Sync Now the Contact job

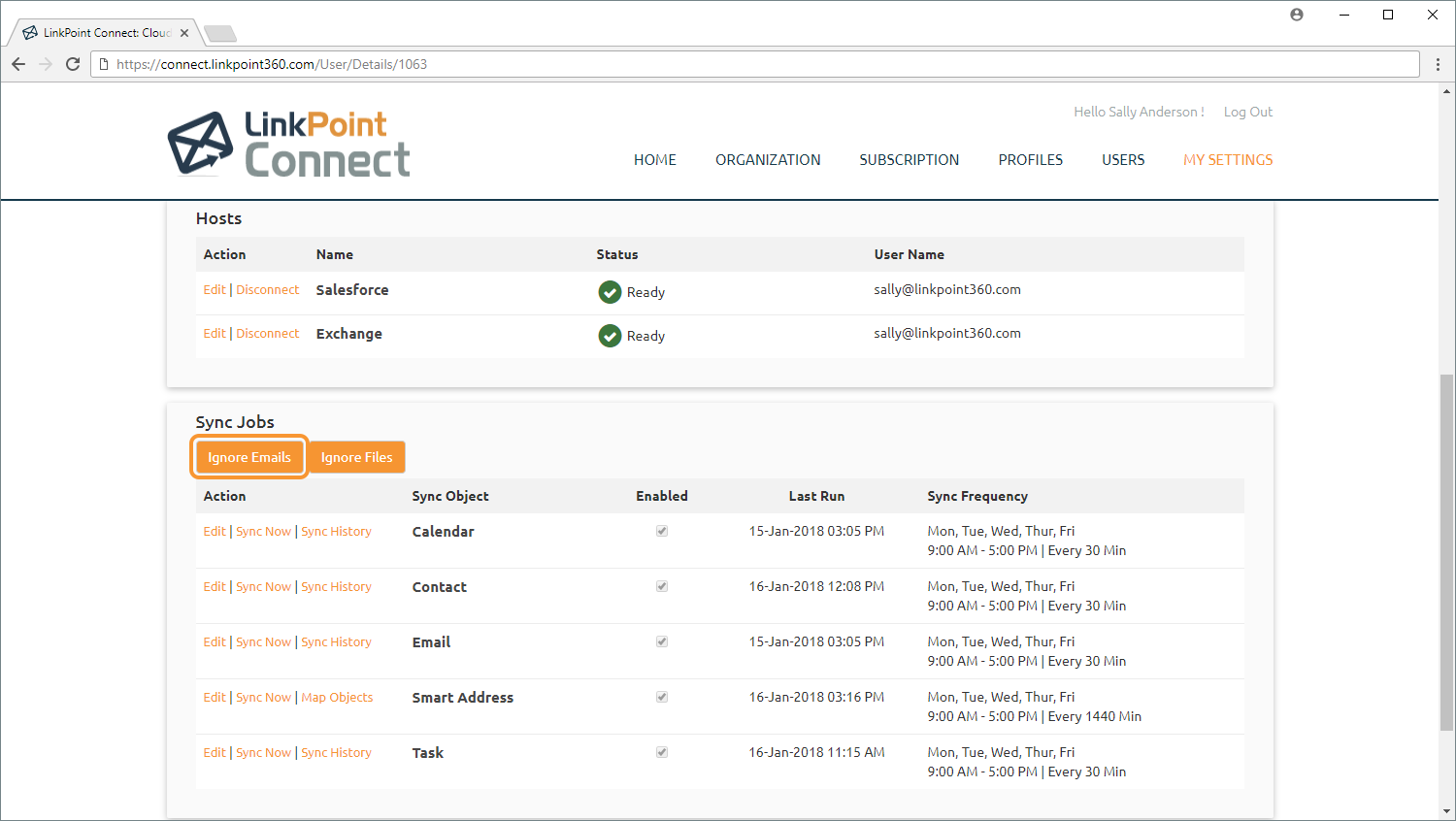point(264,586)
